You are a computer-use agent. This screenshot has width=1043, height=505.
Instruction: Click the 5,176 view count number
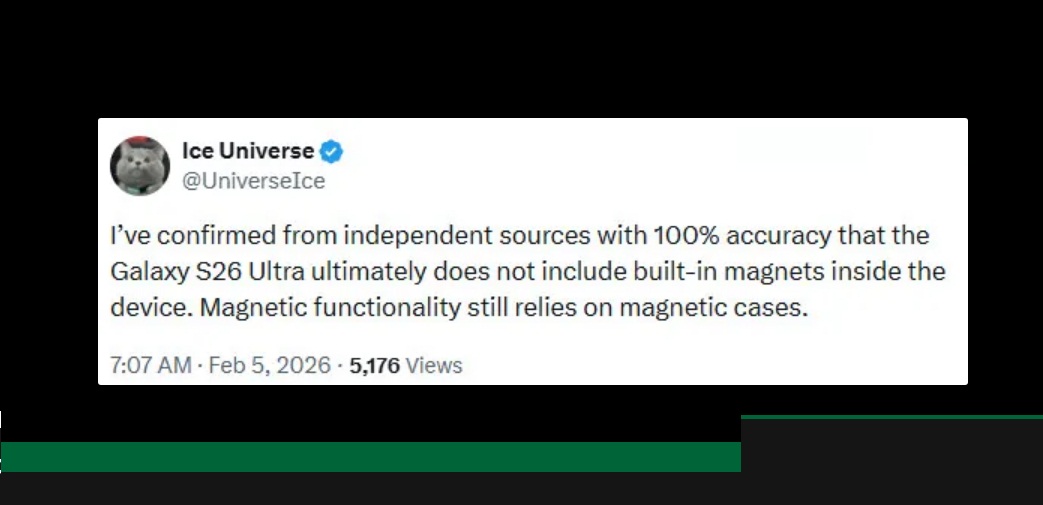coord(375,365)
